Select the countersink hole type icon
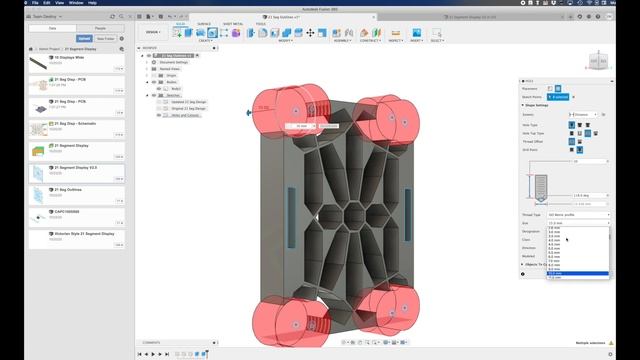Screen dimensions: 640x360 point(588,125)
